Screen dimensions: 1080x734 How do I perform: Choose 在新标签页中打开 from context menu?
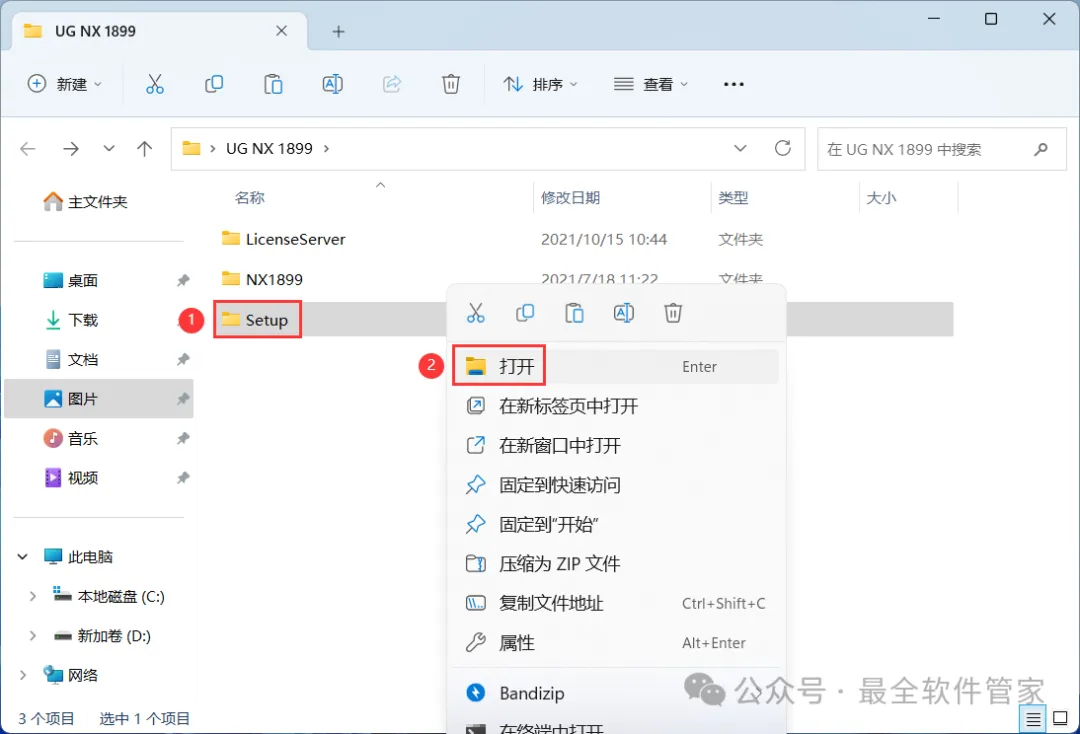(x=616, y=406)
